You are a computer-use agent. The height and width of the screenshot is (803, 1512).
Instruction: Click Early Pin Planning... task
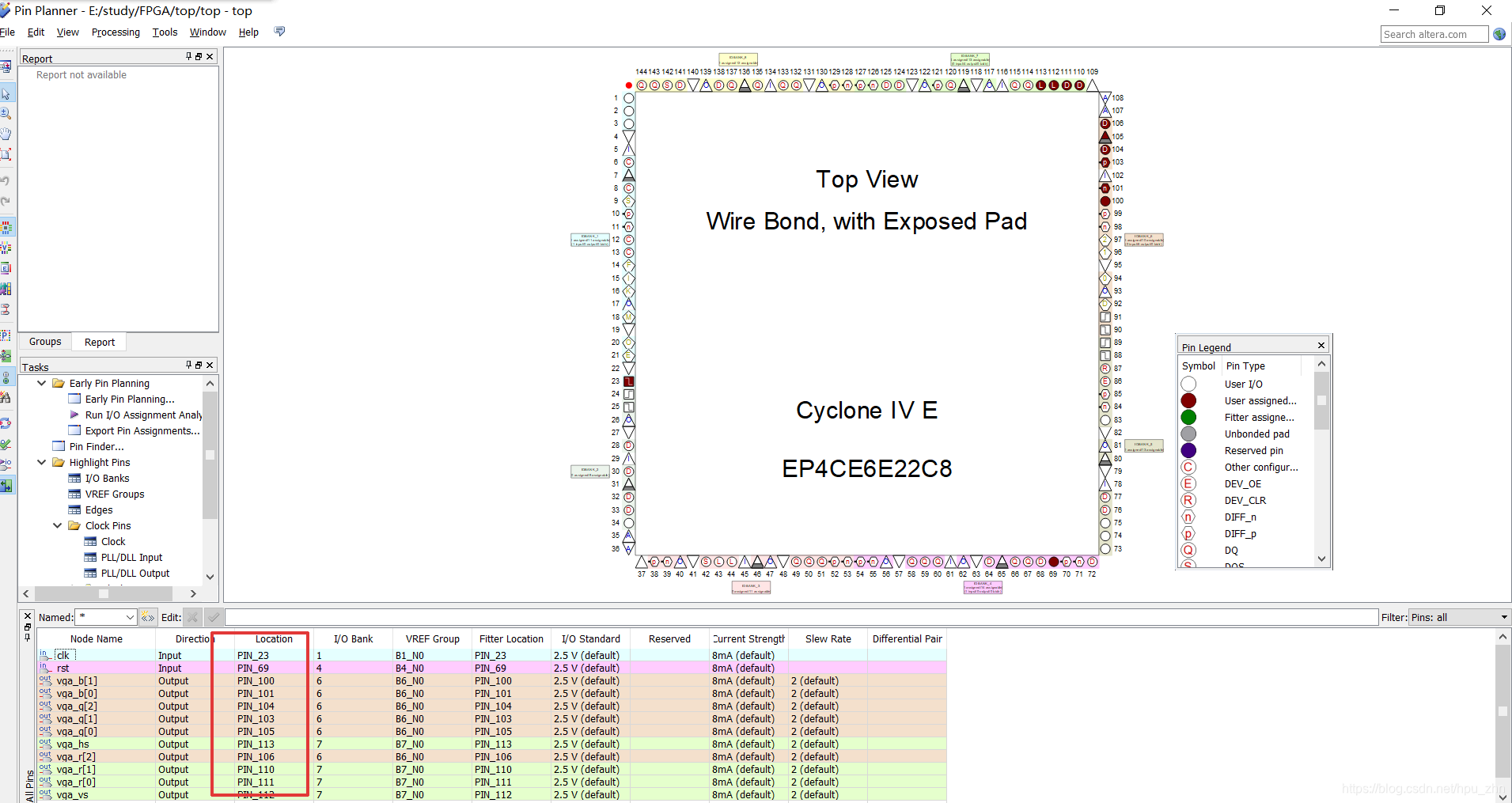pos(130,399)
